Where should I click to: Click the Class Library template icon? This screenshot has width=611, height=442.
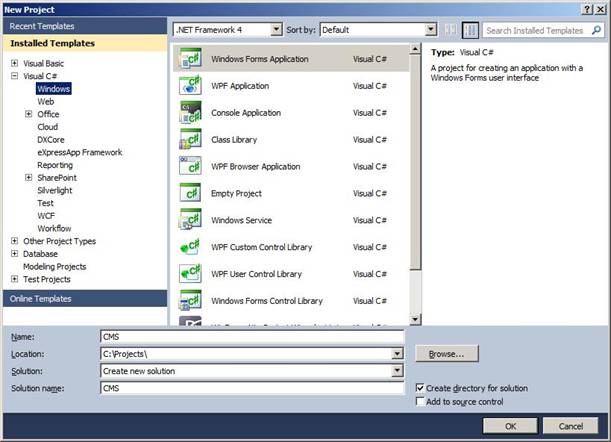point(190,140)
